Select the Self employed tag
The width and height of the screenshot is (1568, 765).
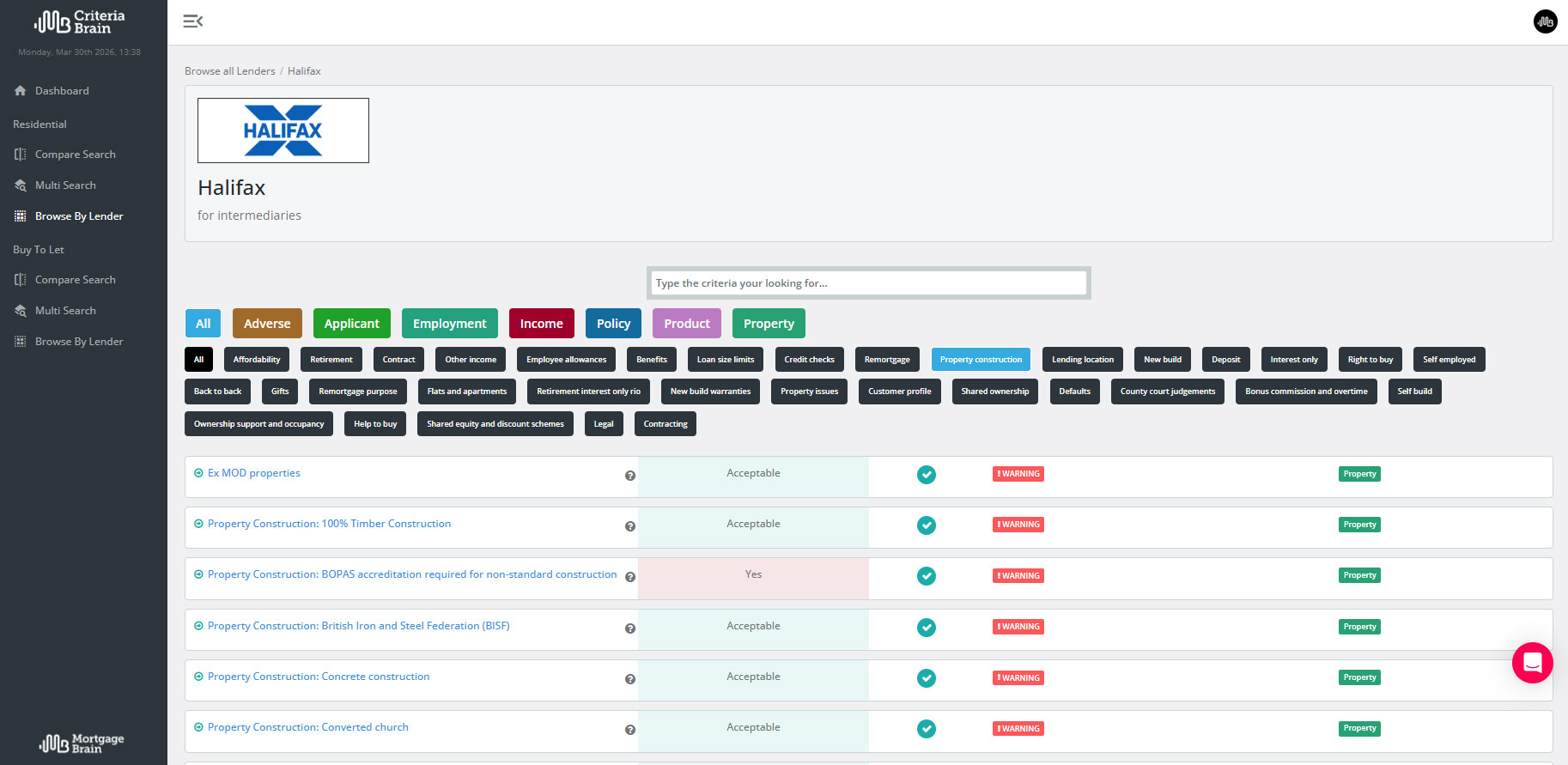click(1449, 360)
